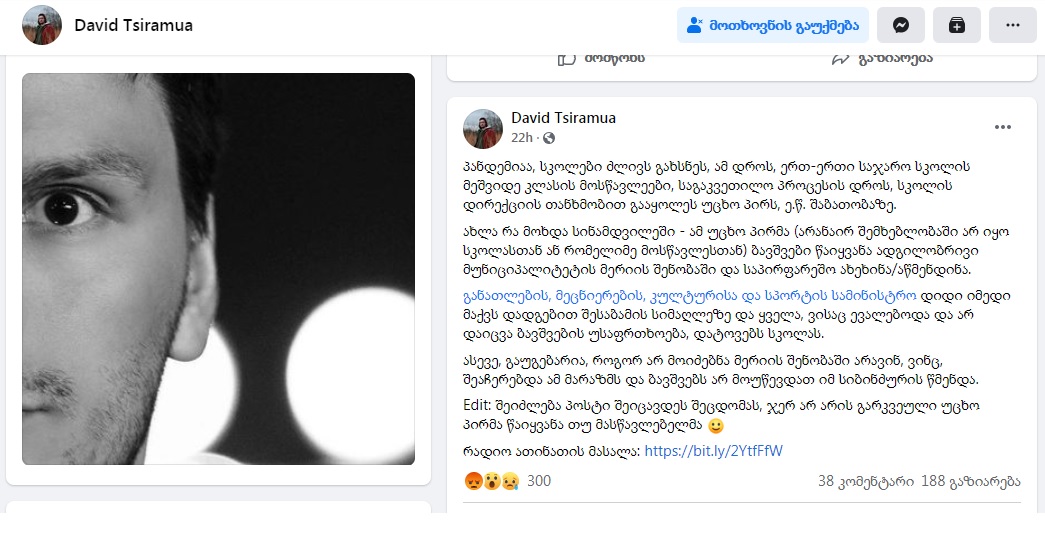This screenshot has height=536, width=1045.
Task: Click the add-to-story plus icon in header
Action: tap(956, 25)
